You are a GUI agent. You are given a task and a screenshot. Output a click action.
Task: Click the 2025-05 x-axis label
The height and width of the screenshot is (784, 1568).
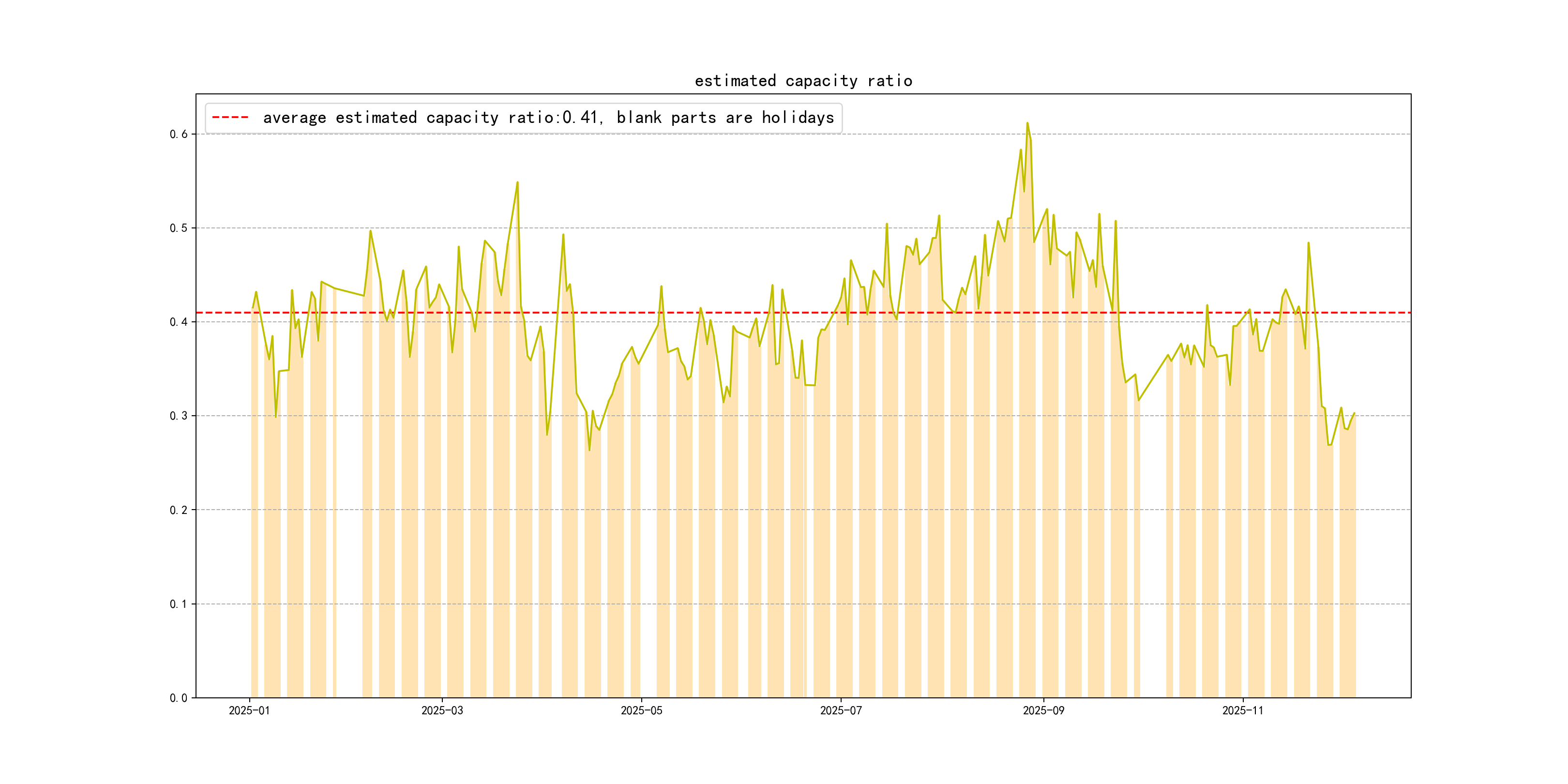(641, 710)
